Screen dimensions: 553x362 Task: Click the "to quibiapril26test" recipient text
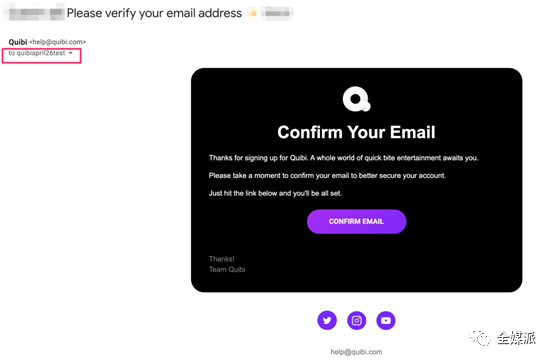(x=37, y=53)
